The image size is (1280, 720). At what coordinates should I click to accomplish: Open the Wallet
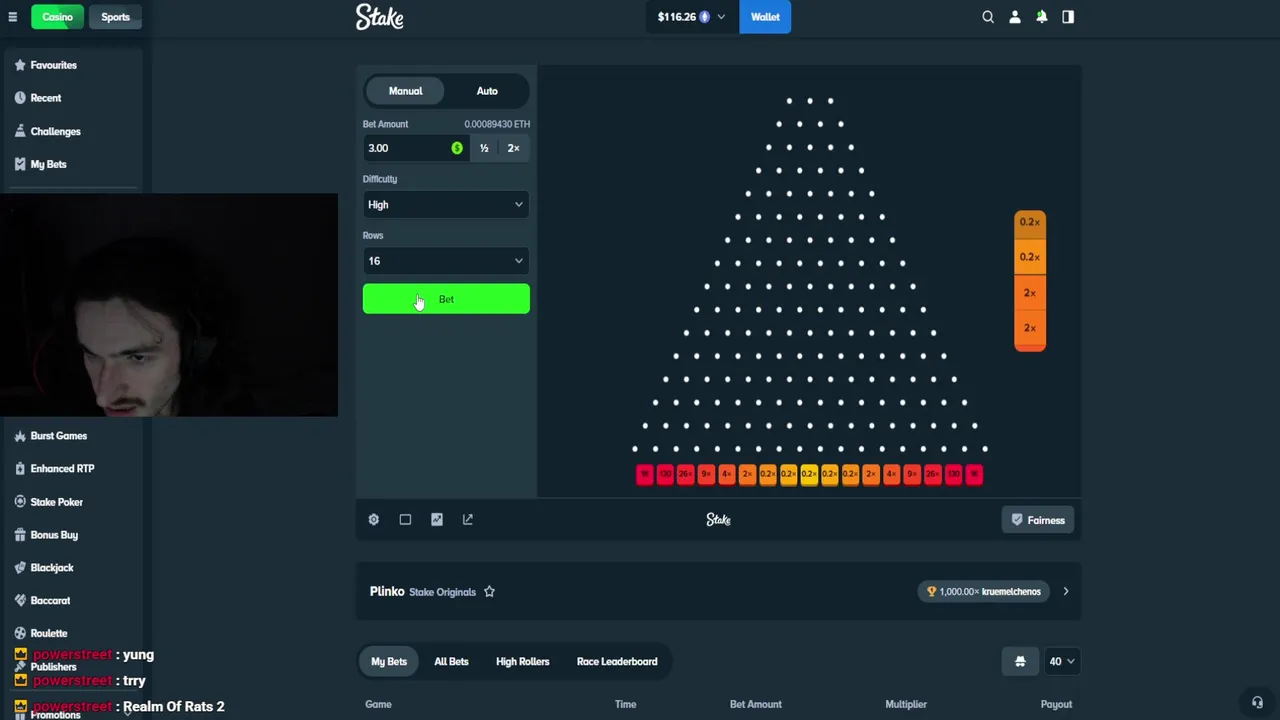pyautogui.click(x=765, y=17)
